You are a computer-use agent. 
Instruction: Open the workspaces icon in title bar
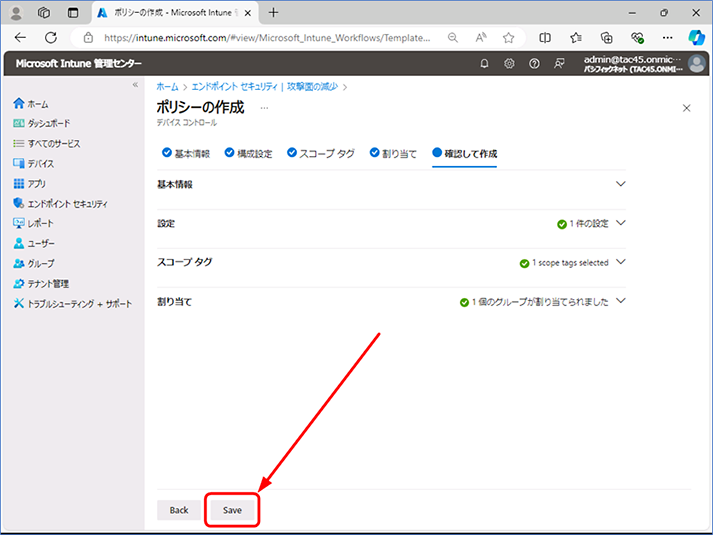(44, 13)
